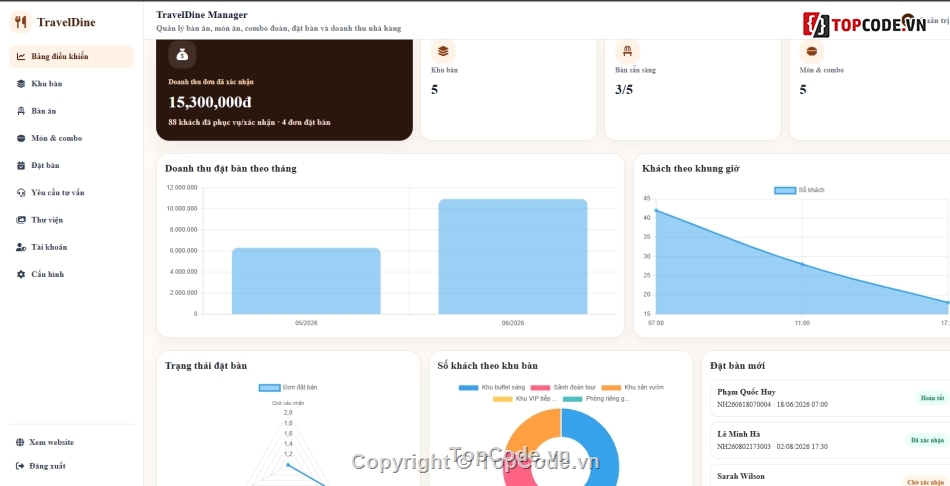The height and width of the screenshot is (486, 950).
Task: Click the Yêu cầu tư vấn headset icon
Action: point(21,193)
